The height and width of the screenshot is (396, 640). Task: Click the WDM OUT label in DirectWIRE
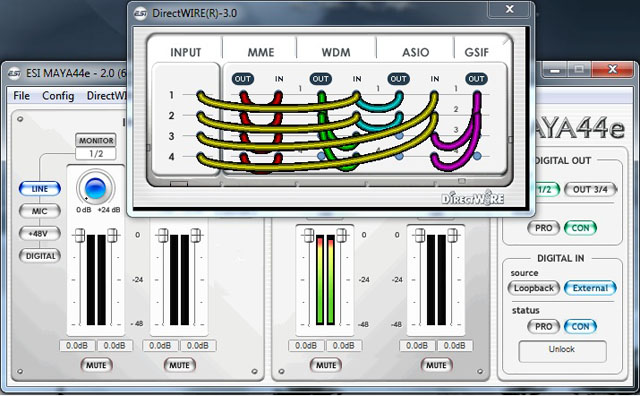[320, 79]
